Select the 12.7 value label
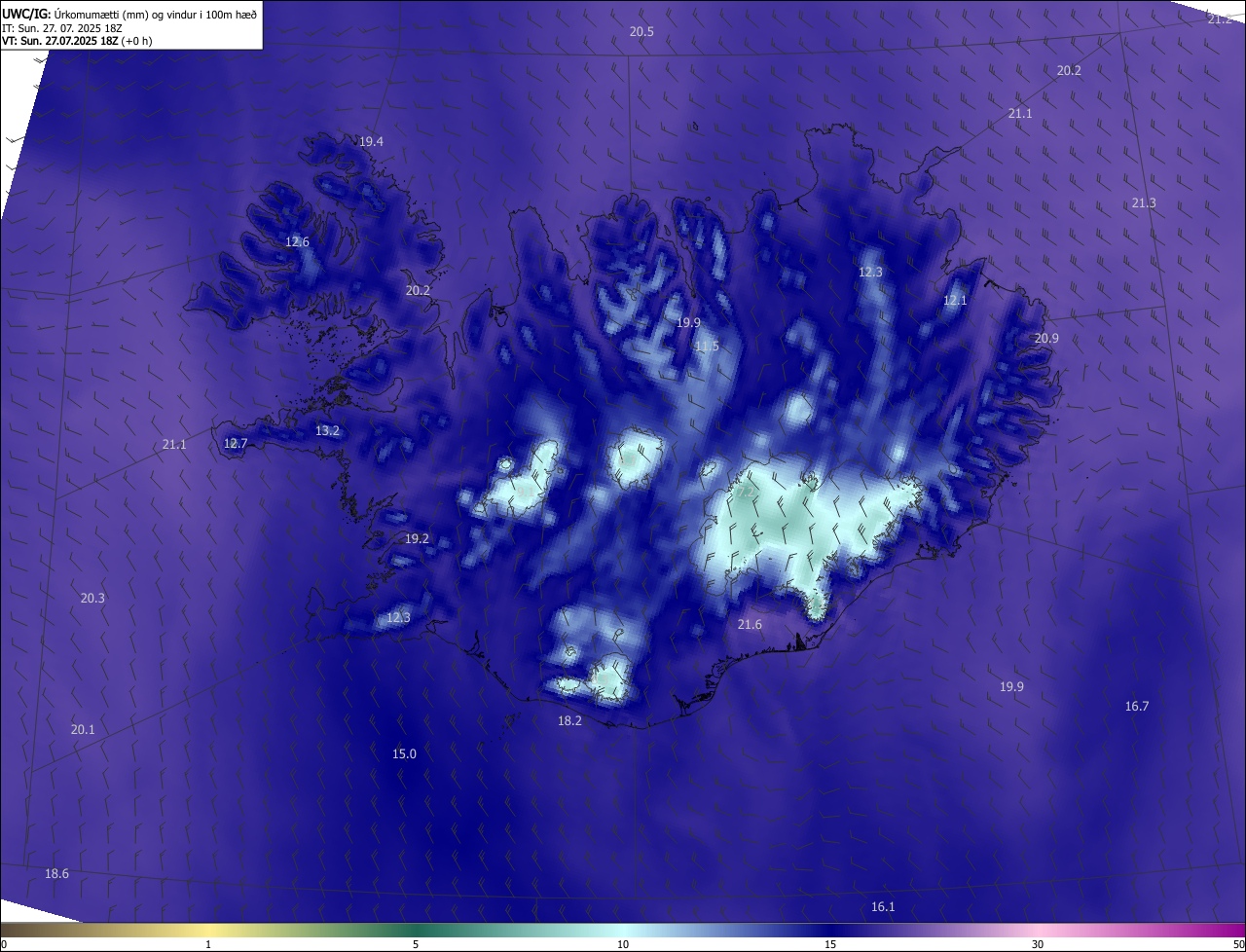 pyautogui.click(x=236, y=443)
